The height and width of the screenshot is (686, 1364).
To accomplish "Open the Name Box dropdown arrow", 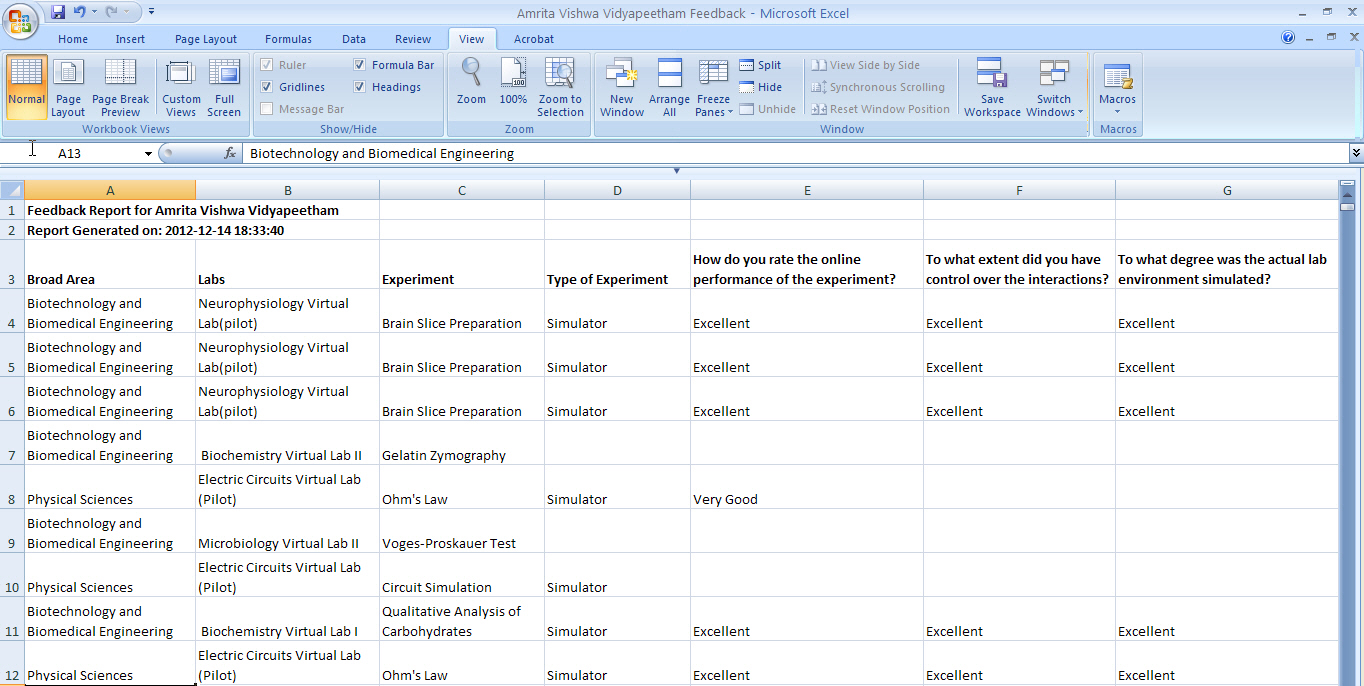I will pos(148,154).
